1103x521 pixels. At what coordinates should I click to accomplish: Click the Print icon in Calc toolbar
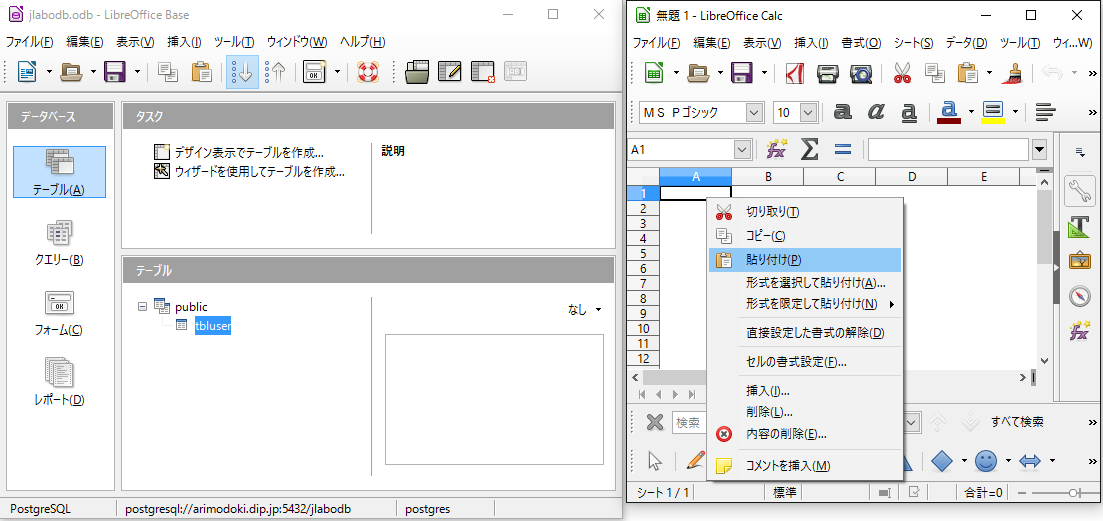(x=828, y=72)
